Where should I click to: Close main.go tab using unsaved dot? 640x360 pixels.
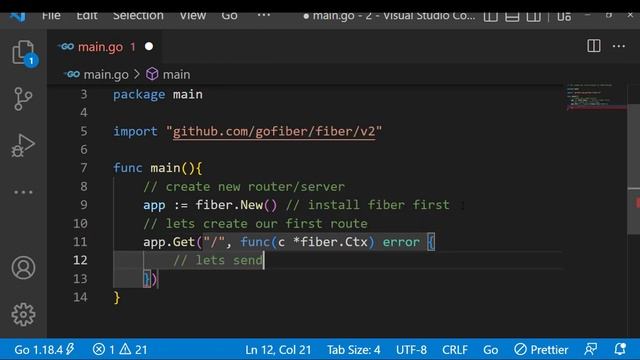pyautogui.click(x=149, y=47)
